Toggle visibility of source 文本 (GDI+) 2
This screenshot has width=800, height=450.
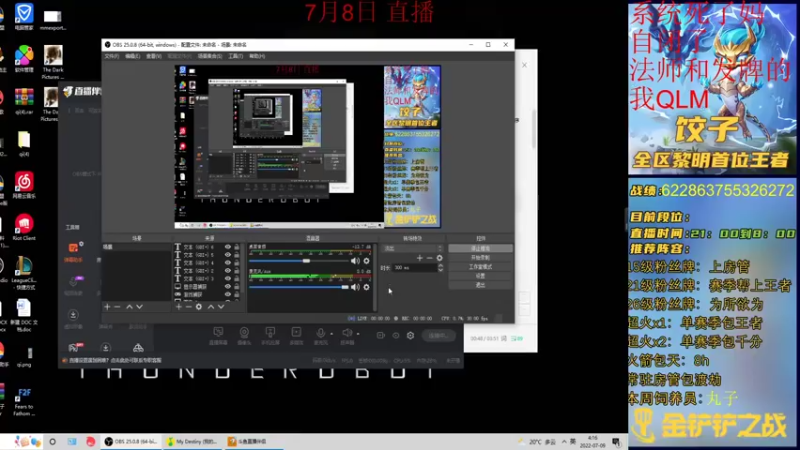coord(228,270)
